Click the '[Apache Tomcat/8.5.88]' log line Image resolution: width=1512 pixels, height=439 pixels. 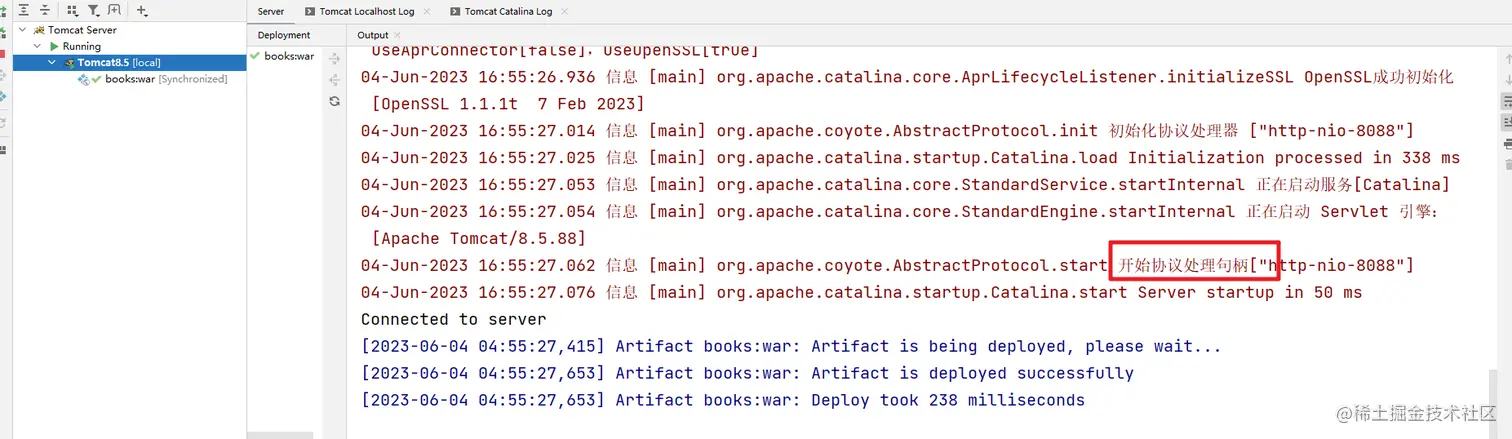click(x=478, y=239)
